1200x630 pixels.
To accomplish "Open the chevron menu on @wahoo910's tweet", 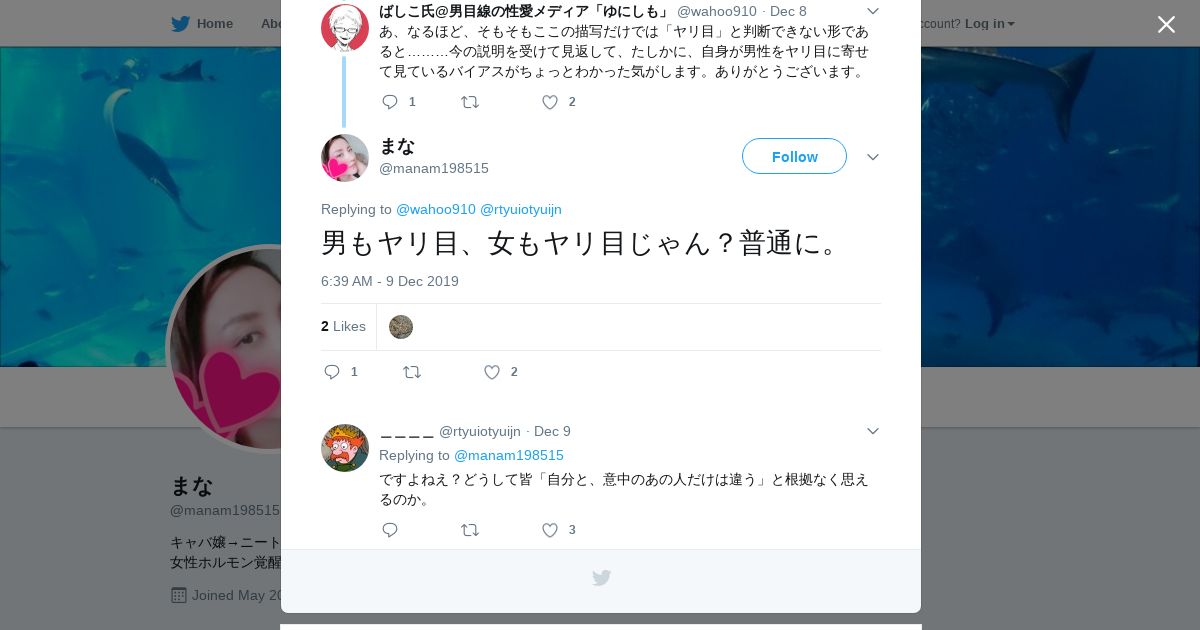I will tap(872, 11).
